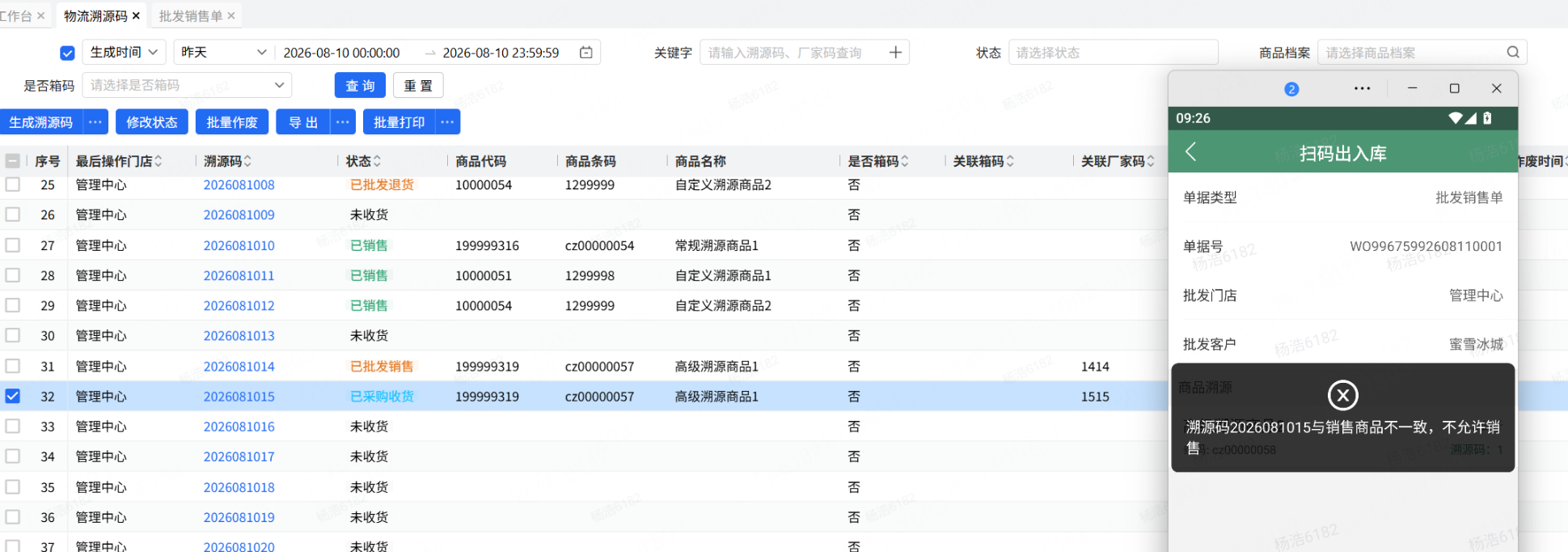1568x552 pixels.
Task: Click 常规溯源商品1 product name cell
Action: coord(716,245)
